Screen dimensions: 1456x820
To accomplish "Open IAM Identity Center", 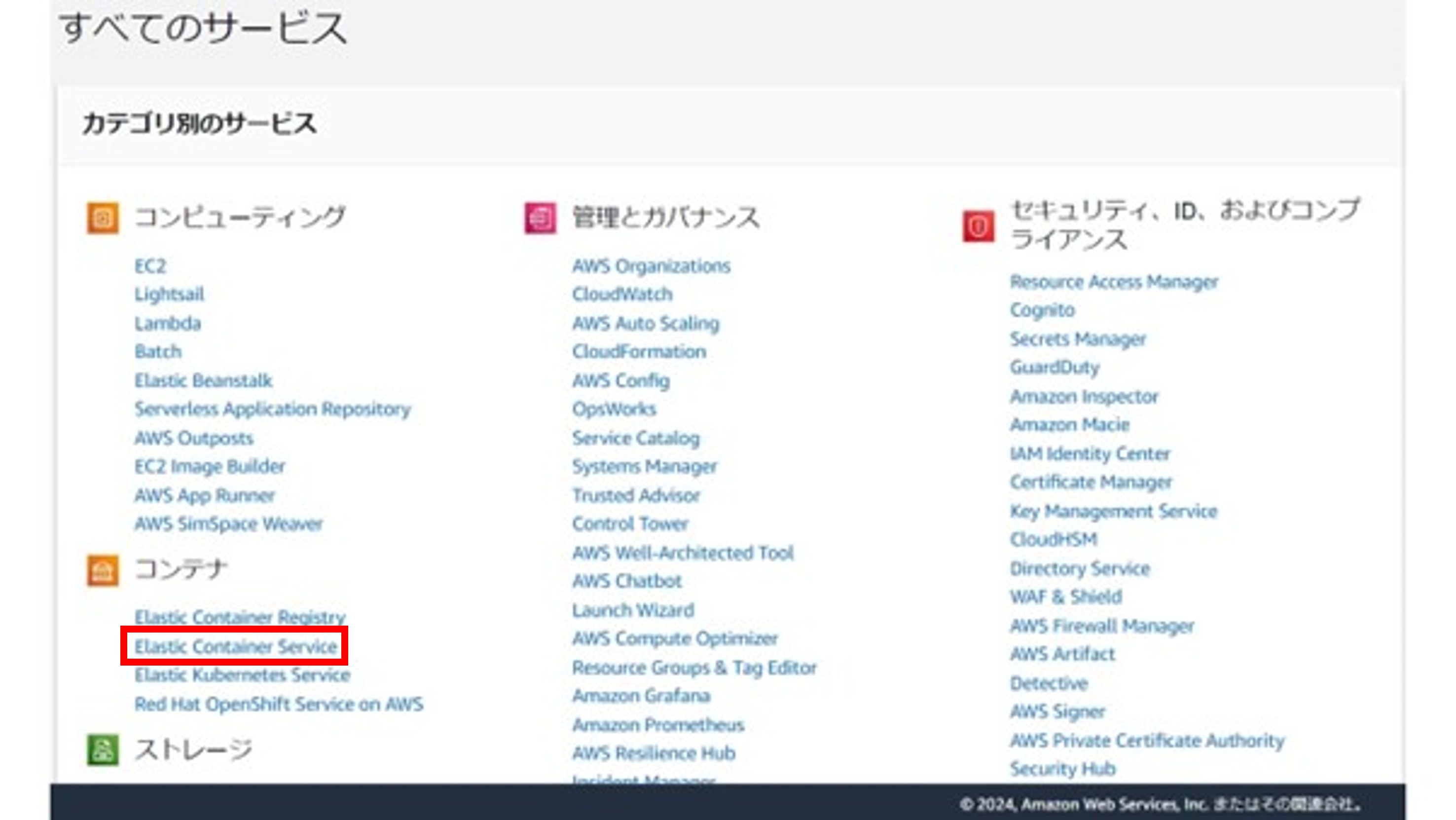I will [x=1090, y=454].
